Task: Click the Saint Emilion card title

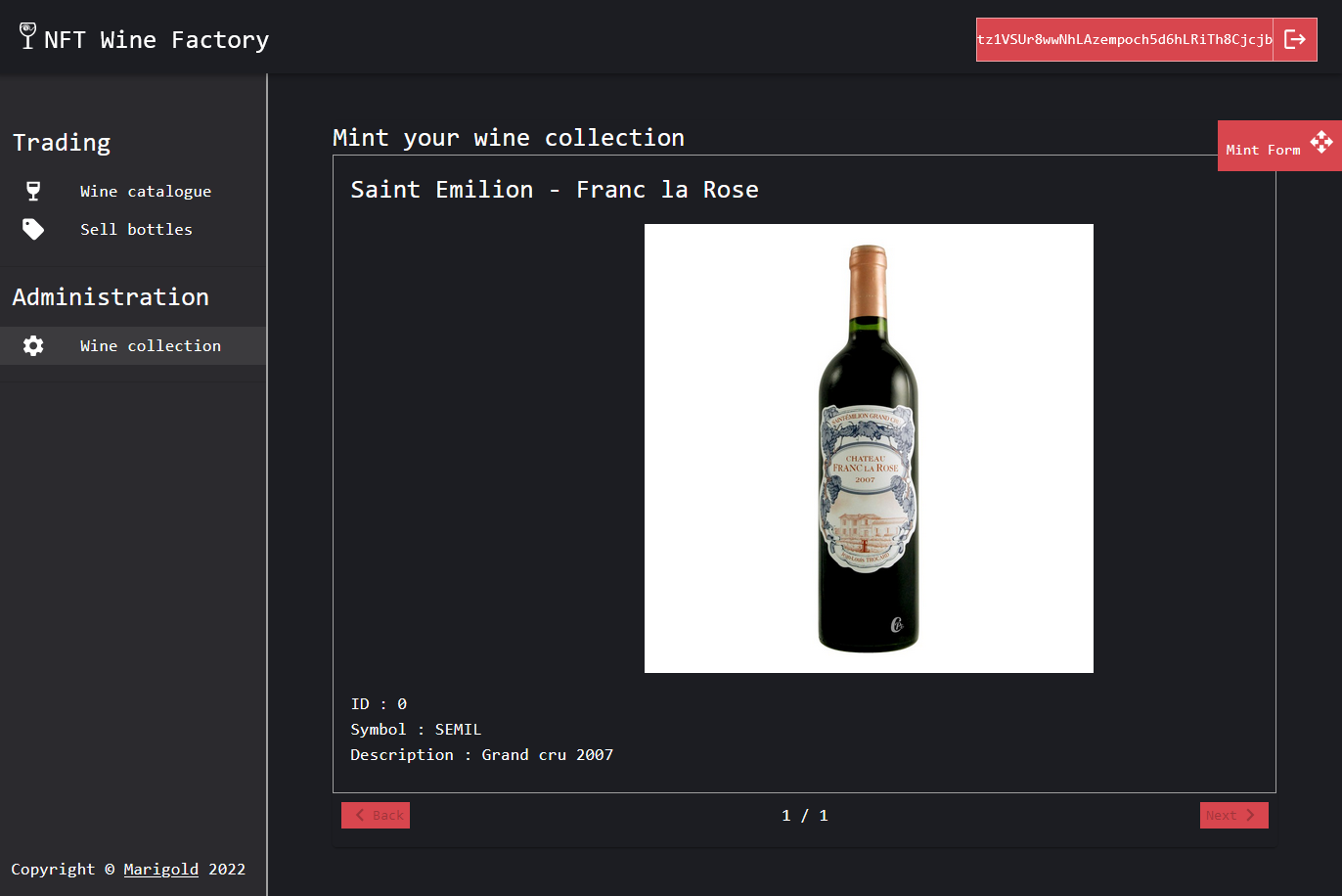Action: 554,190
